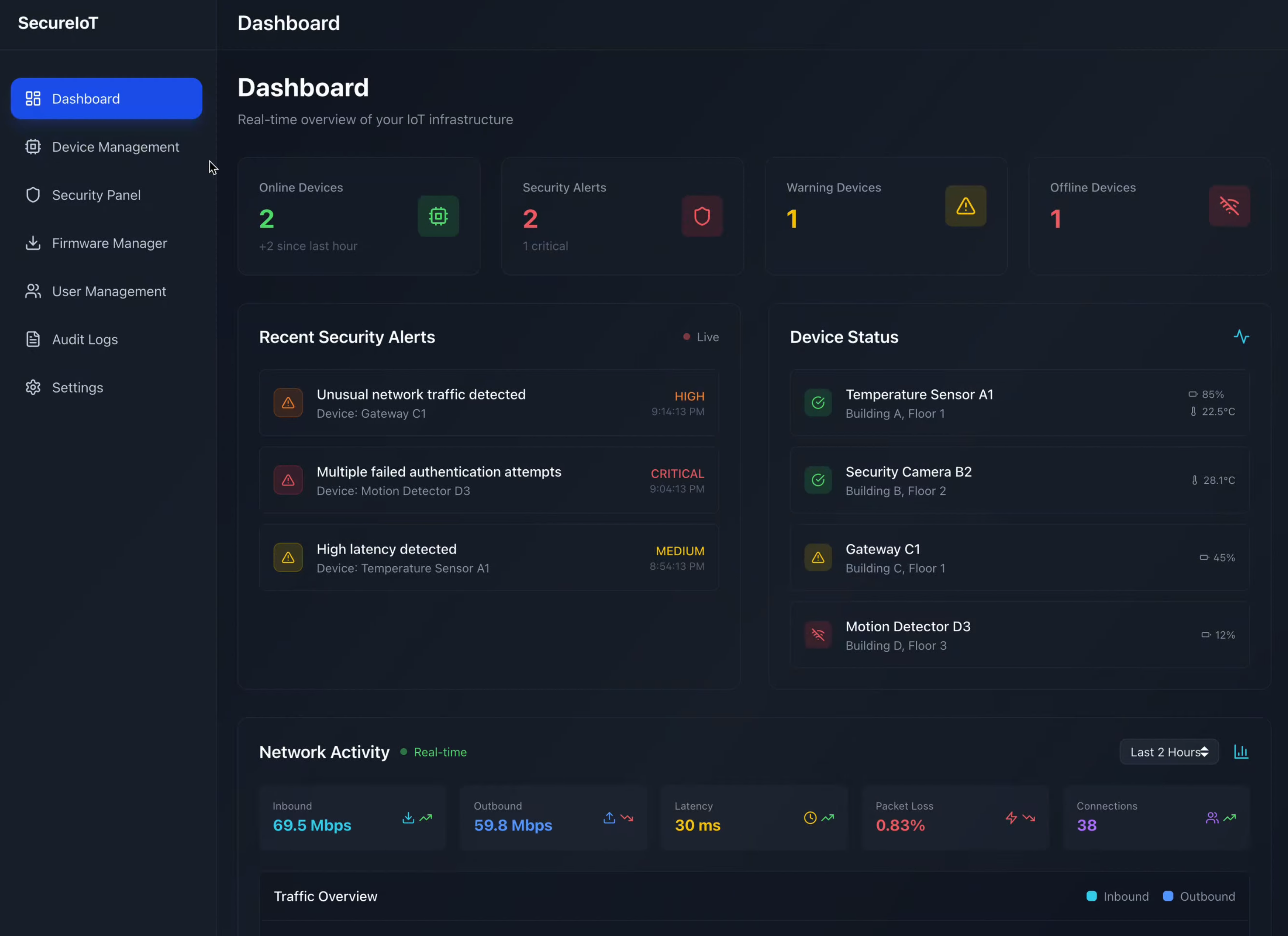Click the green chip icon on Online Devices card
1288x936 pixels.
point(437,216)
